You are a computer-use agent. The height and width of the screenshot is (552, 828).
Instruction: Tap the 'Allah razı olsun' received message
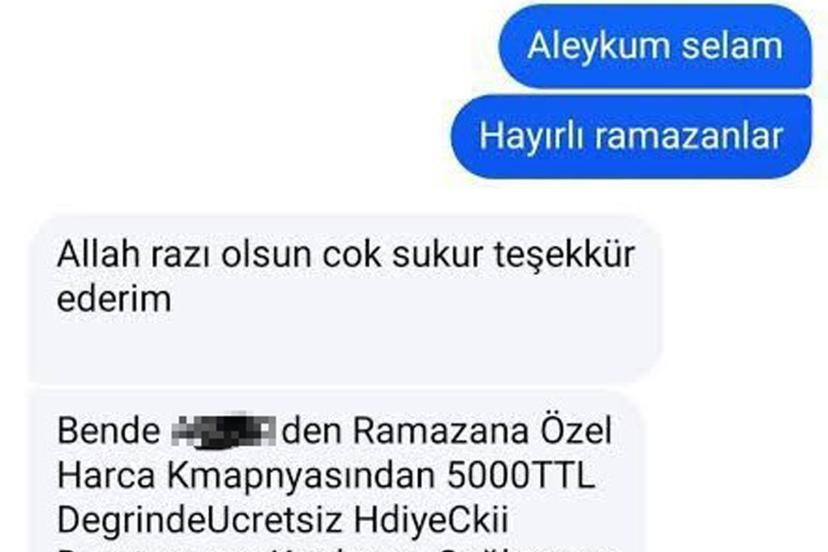pos(346,299)
